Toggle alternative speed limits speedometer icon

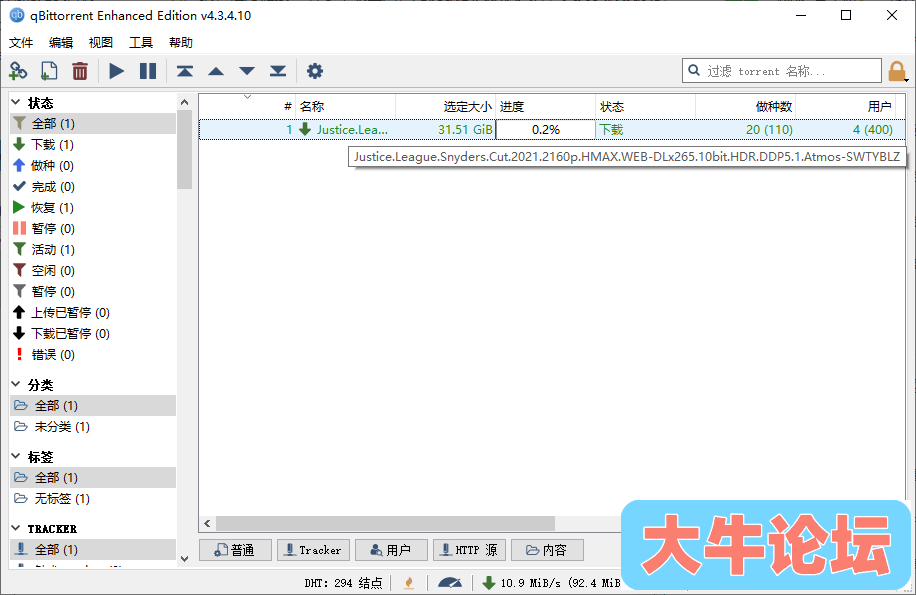450,583
